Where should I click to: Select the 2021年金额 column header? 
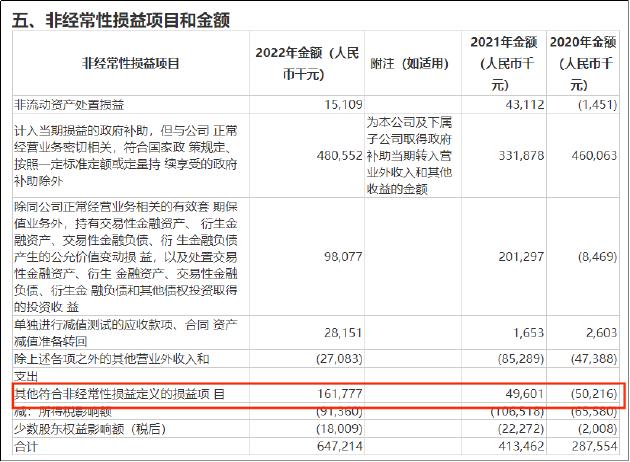point(504,63)
